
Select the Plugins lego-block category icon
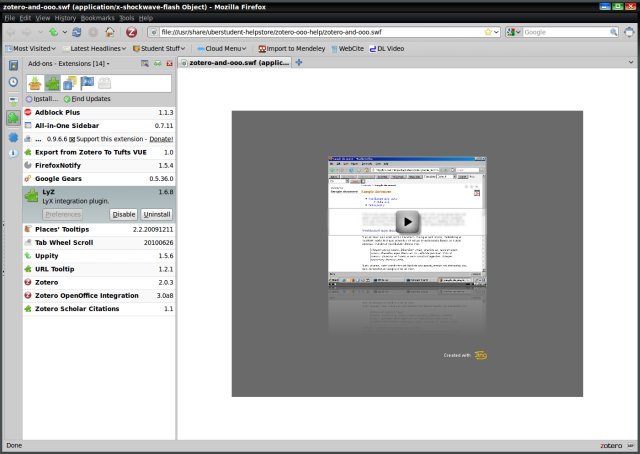104,83
